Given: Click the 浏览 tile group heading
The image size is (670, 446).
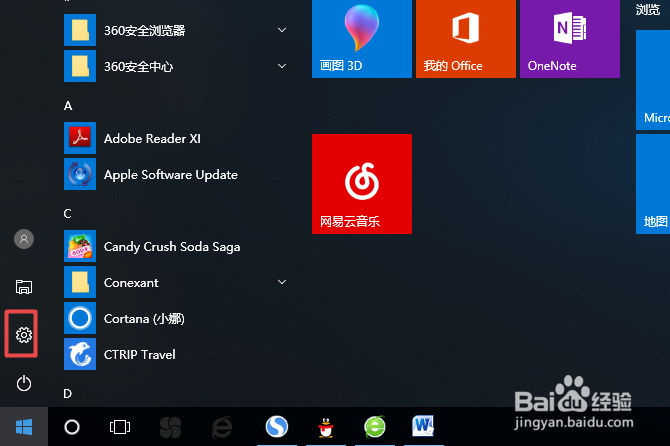Looking at the screenshot, I should [648, 10].
